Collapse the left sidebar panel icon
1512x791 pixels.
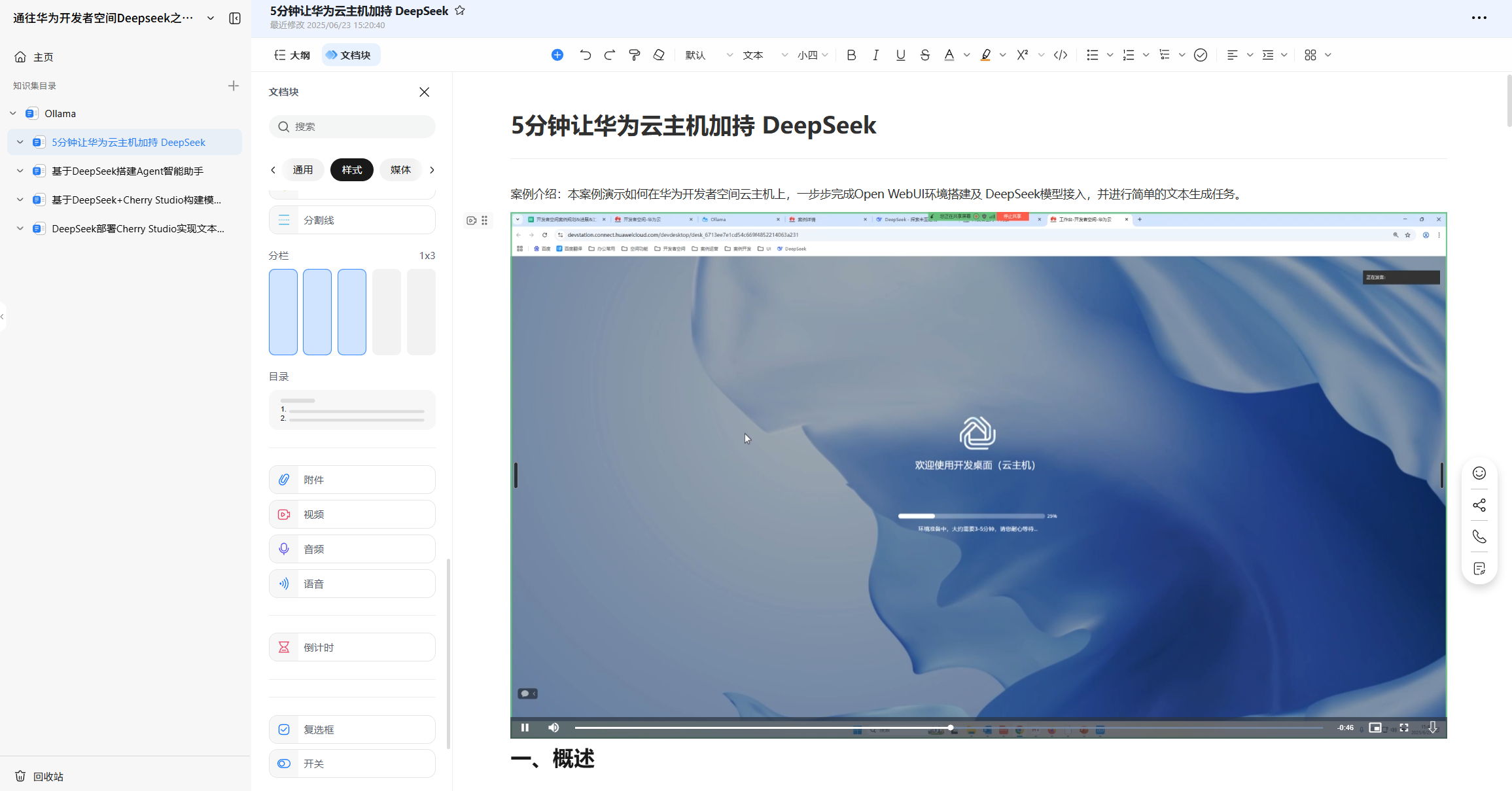[x=235, y=18]
